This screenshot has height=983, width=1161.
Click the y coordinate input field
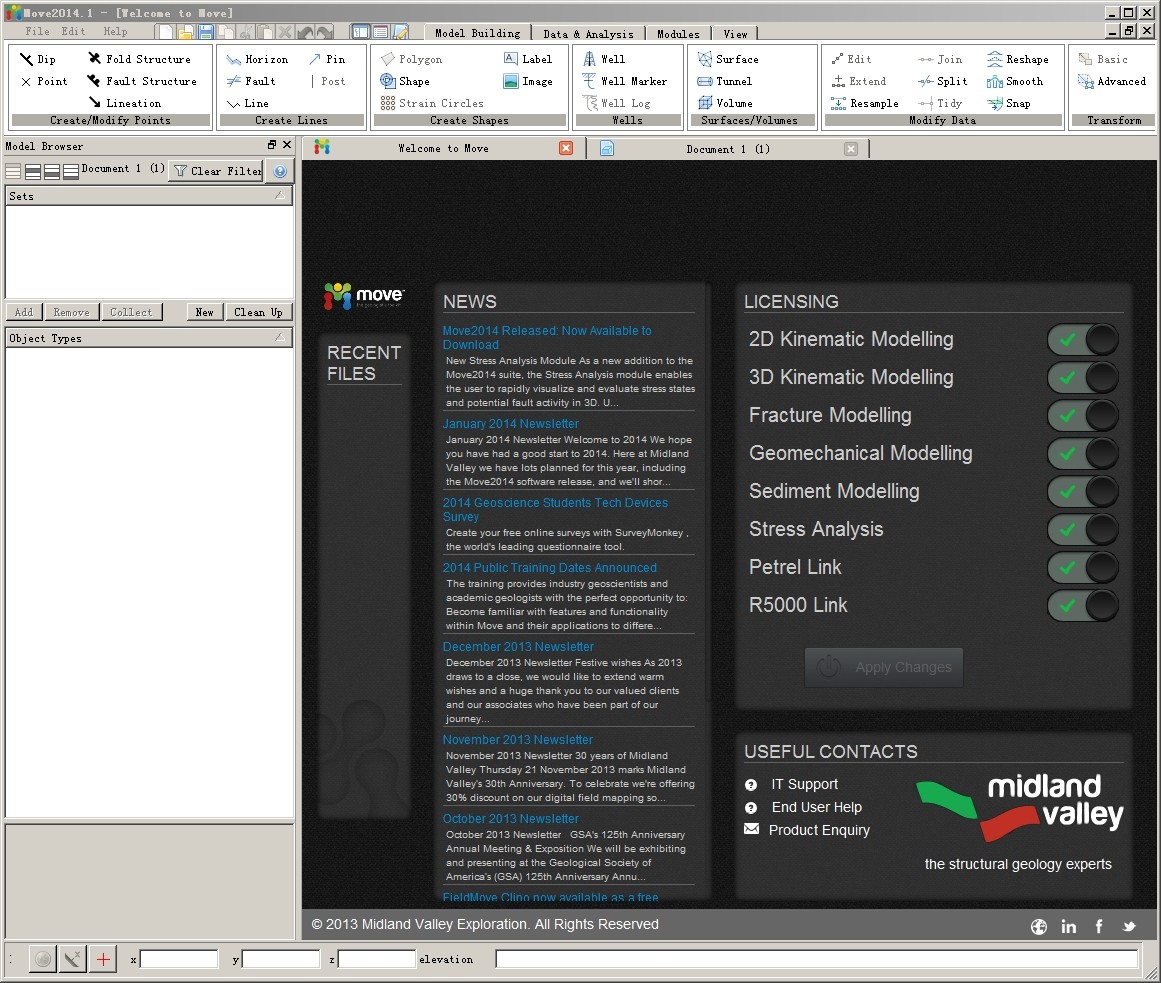[281, 959]
